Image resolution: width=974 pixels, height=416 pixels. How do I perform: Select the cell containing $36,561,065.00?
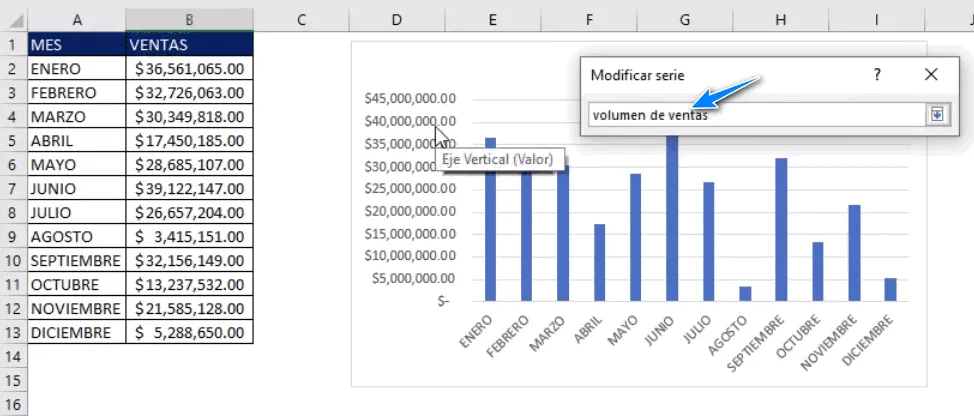pyautogui.click(x=189, y=68)
